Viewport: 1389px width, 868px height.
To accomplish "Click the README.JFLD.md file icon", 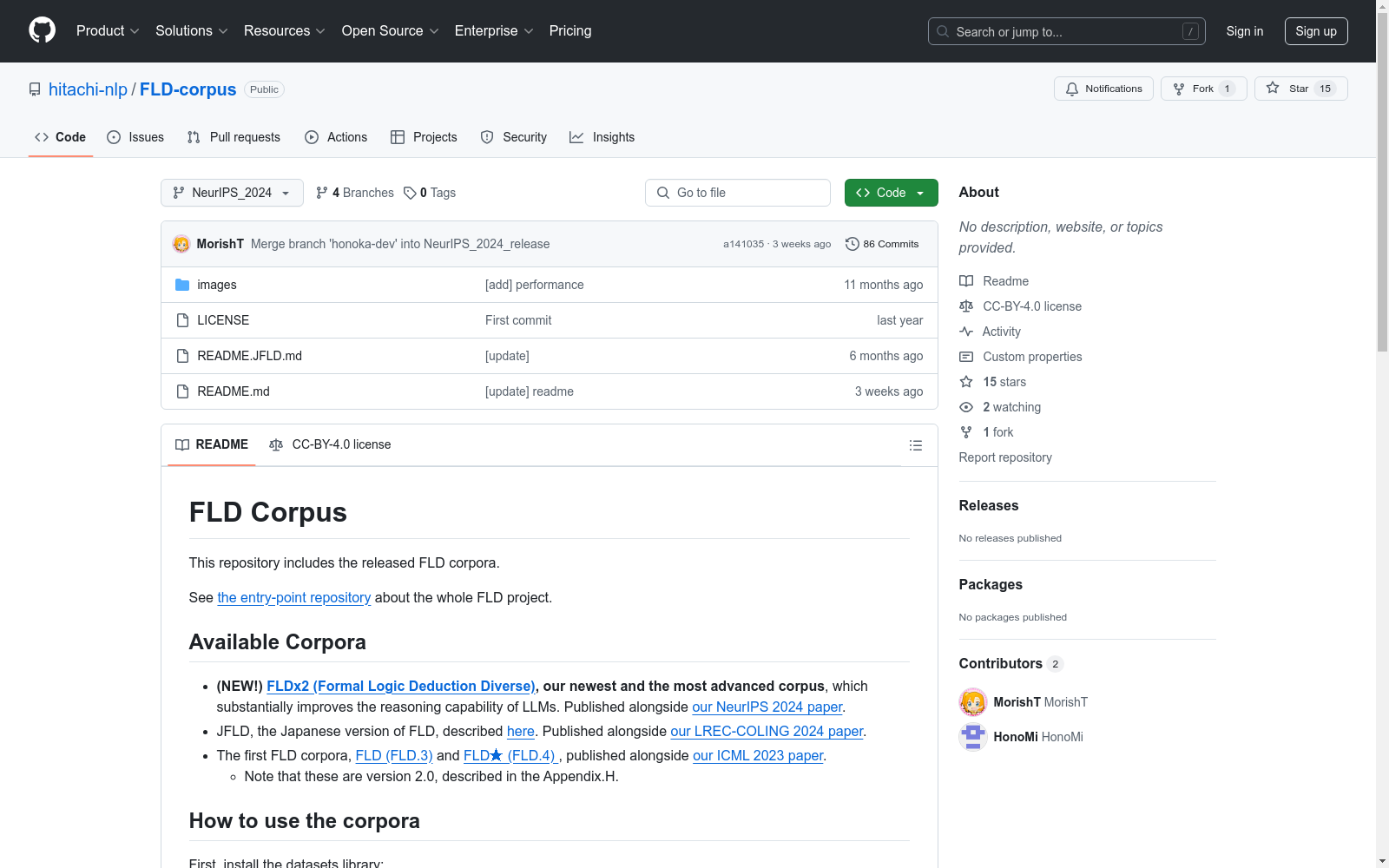I will coord(182,356).
